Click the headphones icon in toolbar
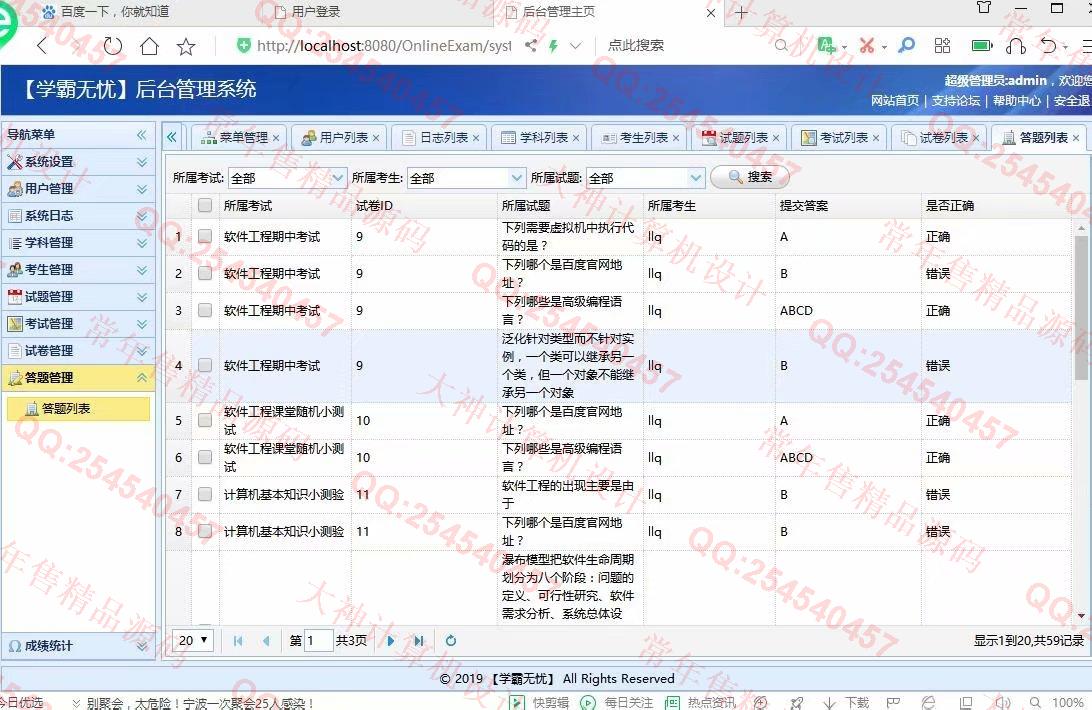1092x710 pixels. click(x=1016, y=46)
